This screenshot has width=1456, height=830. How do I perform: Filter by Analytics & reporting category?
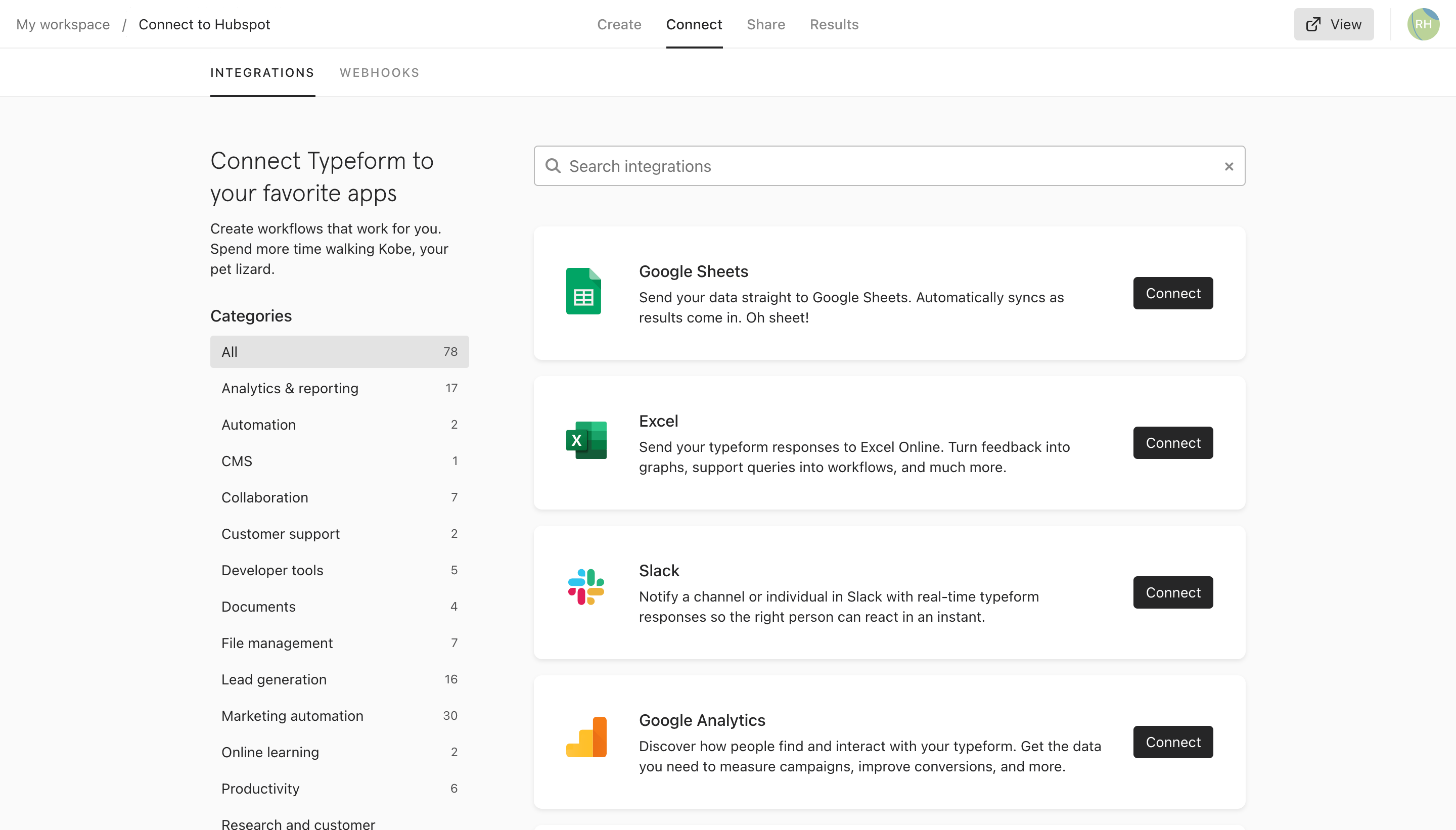point(339,388)
